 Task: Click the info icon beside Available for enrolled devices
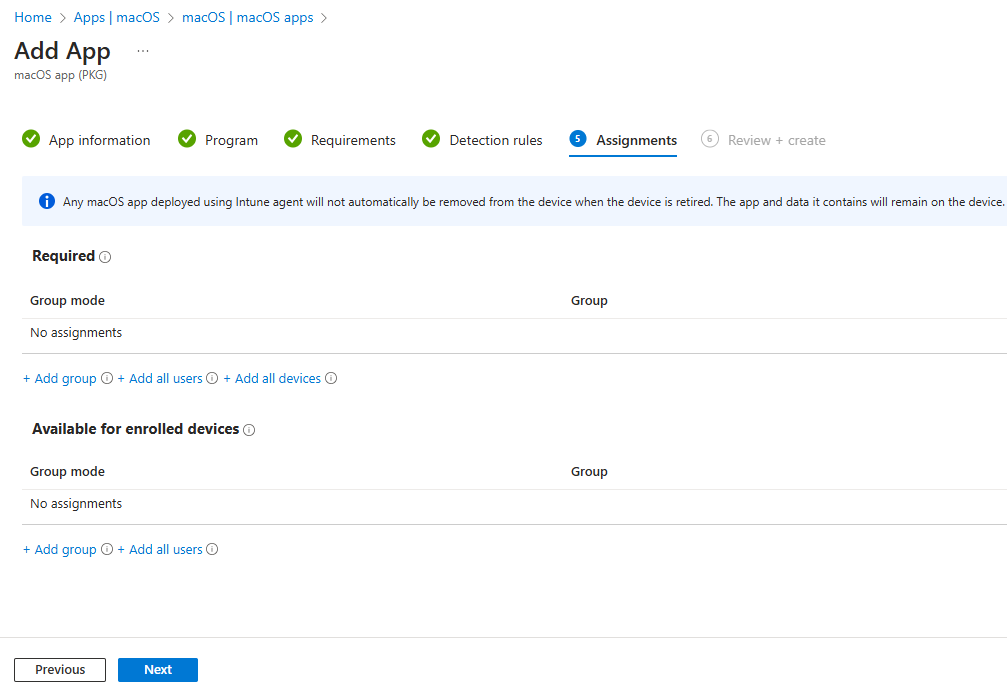pyautogui.click(x=249, y=429)
